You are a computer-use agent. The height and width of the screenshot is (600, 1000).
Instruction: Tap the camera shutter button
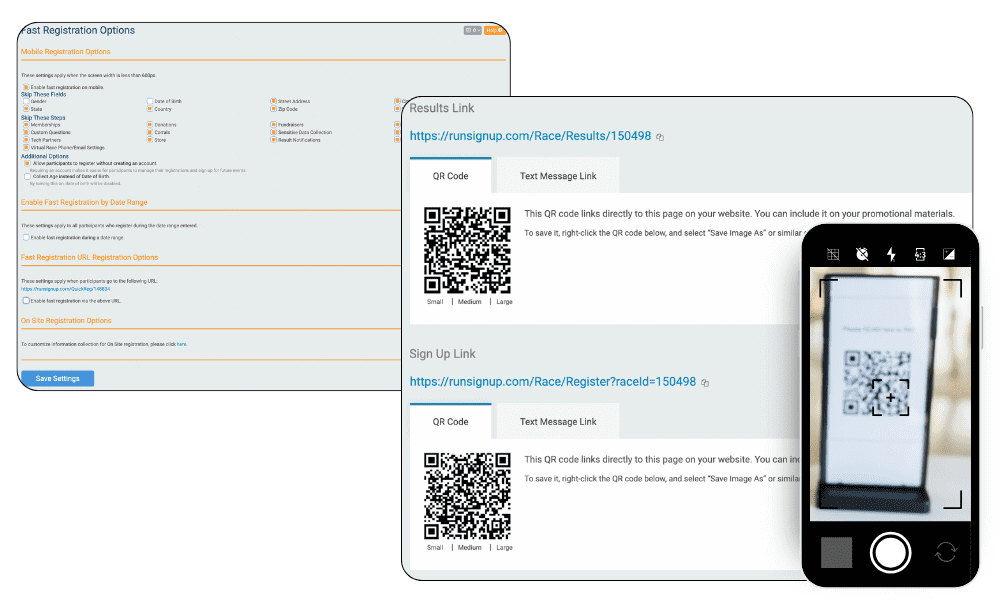tap(890, 552)
